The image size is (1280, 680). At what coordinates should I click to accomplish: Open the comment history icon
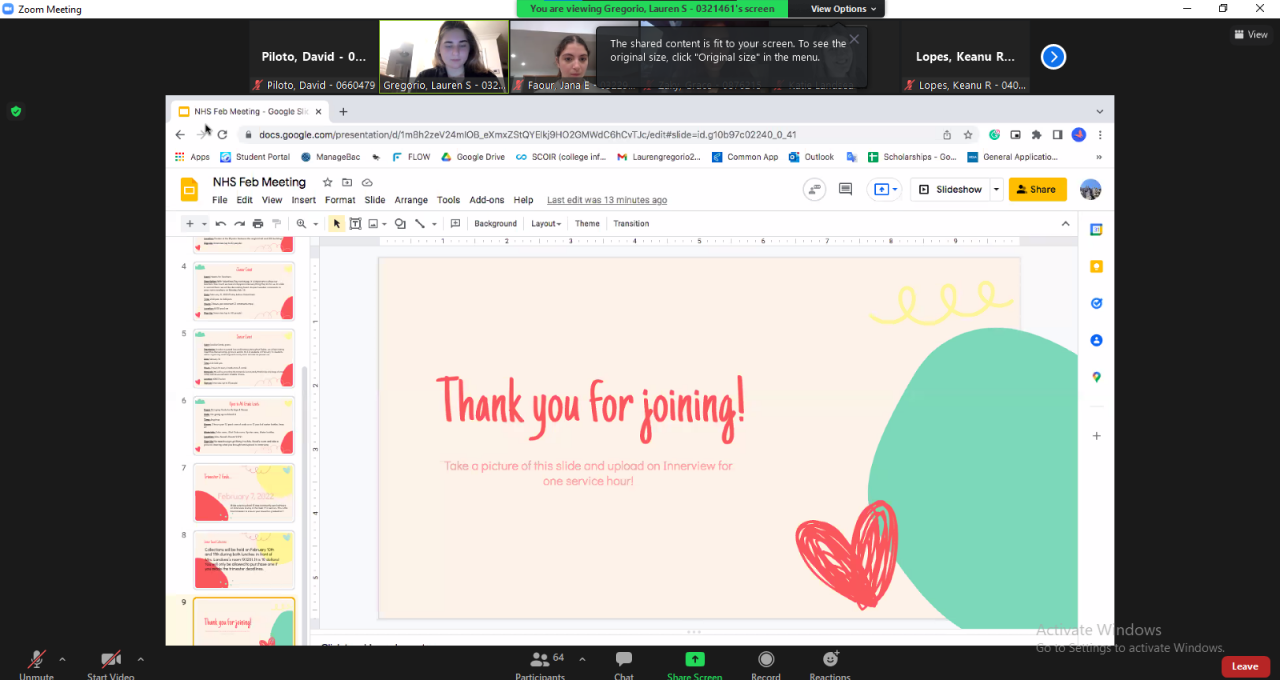(x=845, y=189)
